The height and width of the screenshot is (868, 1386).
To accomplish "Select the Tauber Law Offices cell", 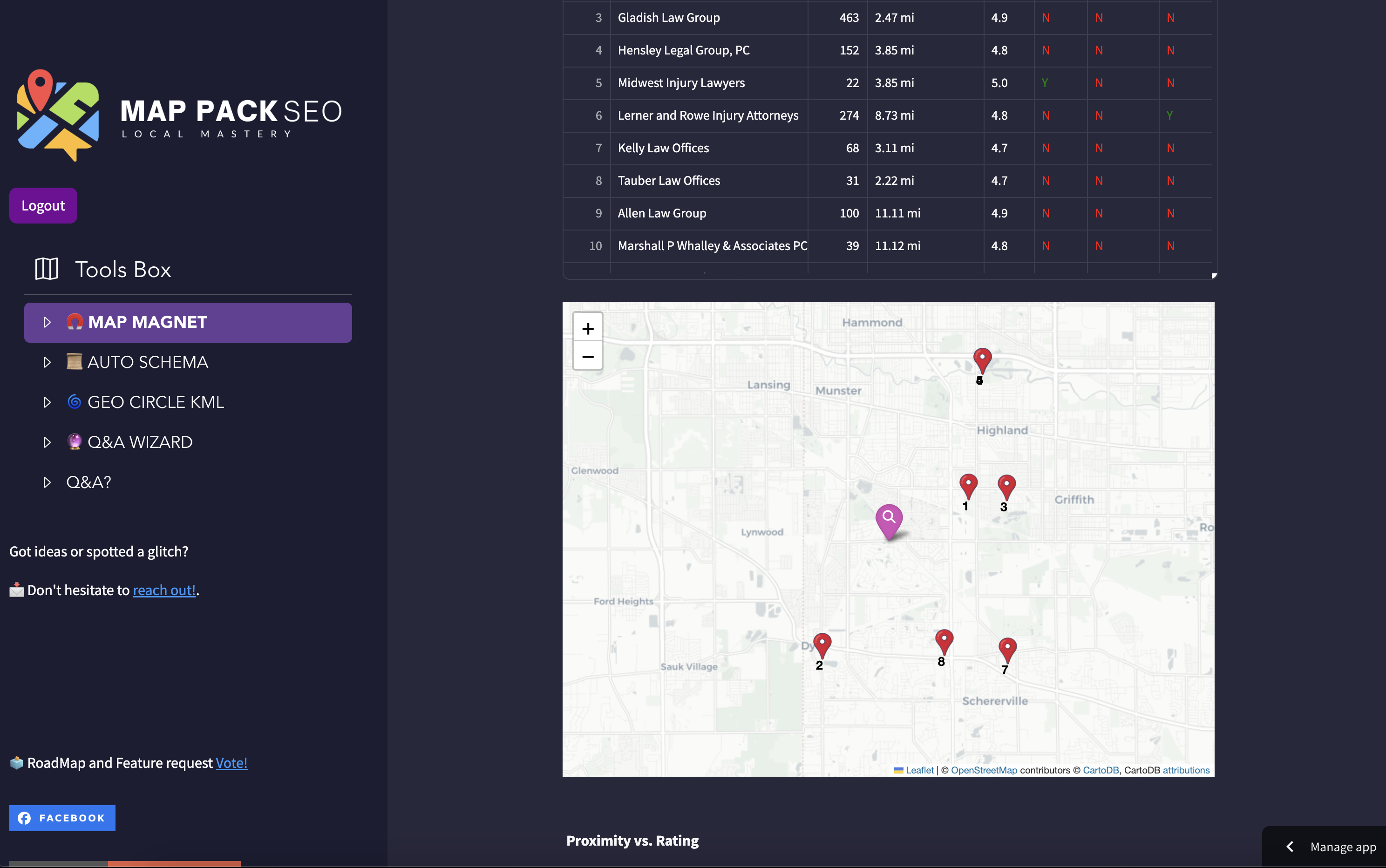I will (709, 181).
